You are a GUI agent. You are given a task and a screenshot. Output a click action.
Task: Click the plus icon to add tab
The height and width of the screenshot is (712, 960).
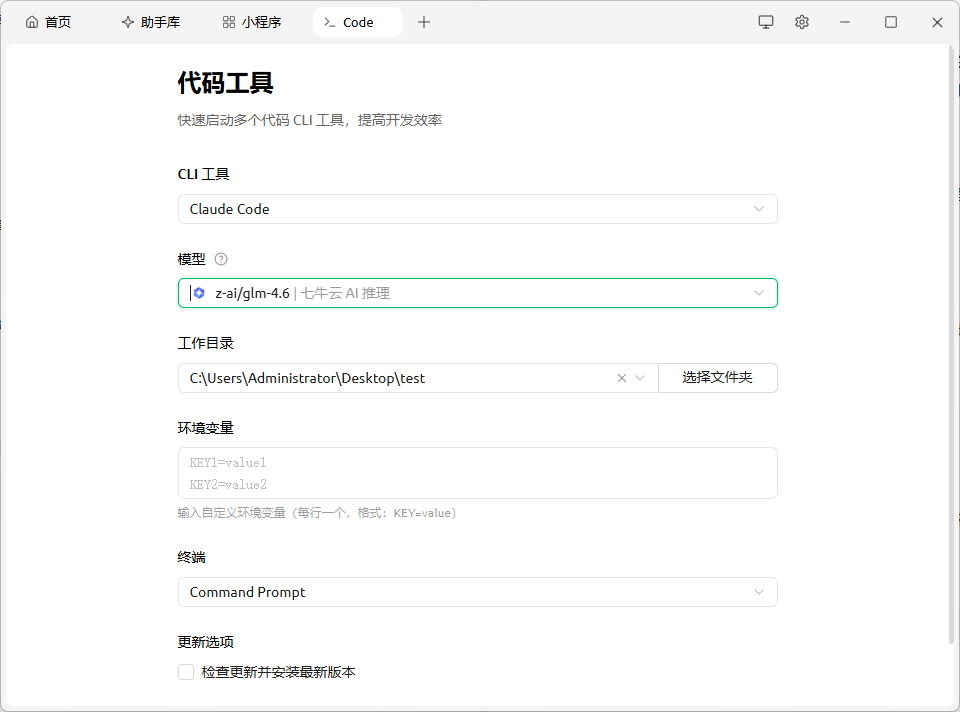(x=424, y=22)
